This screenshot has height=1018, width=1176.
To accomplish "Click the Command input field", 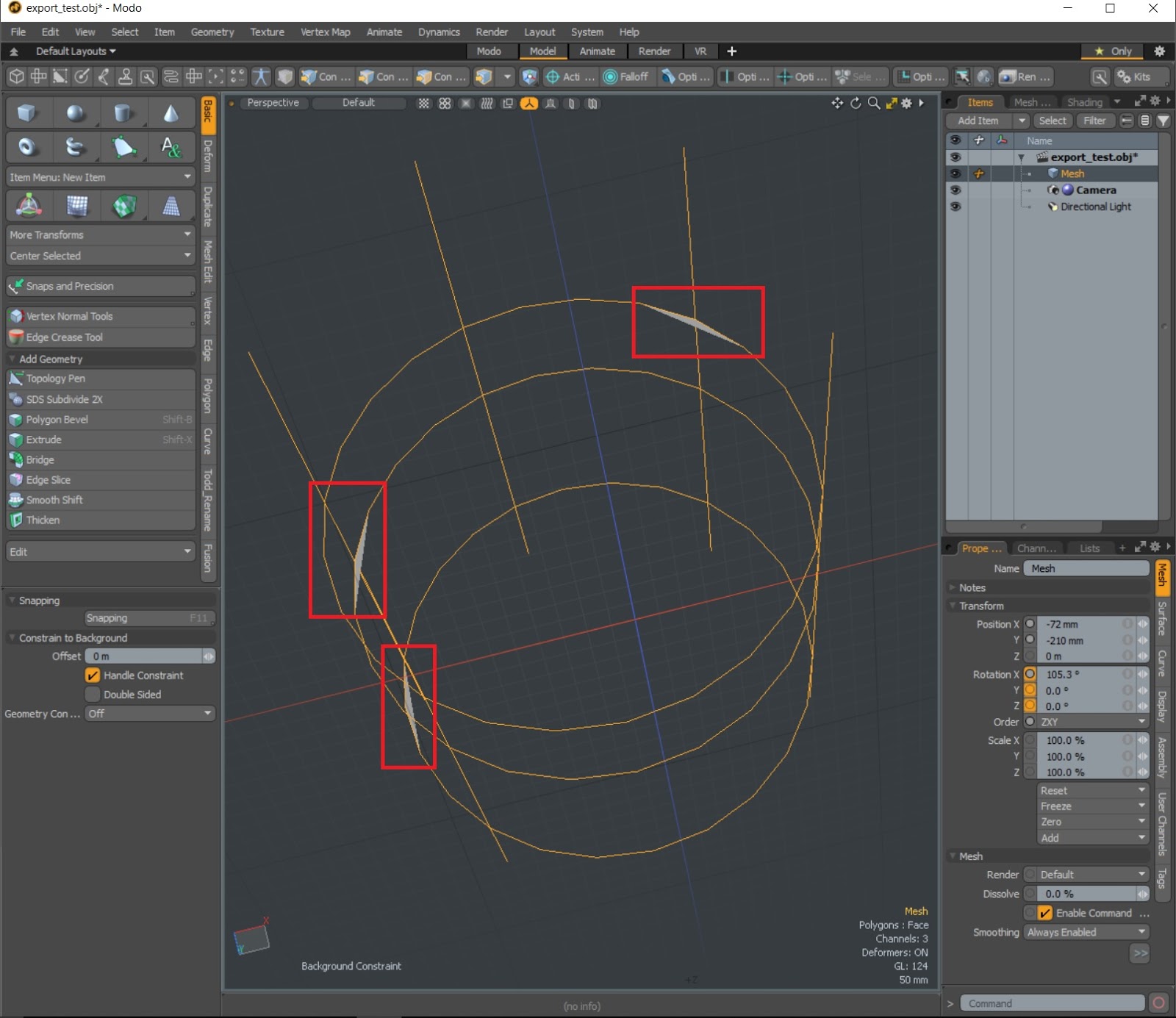I will [x=1052, y=1003].
